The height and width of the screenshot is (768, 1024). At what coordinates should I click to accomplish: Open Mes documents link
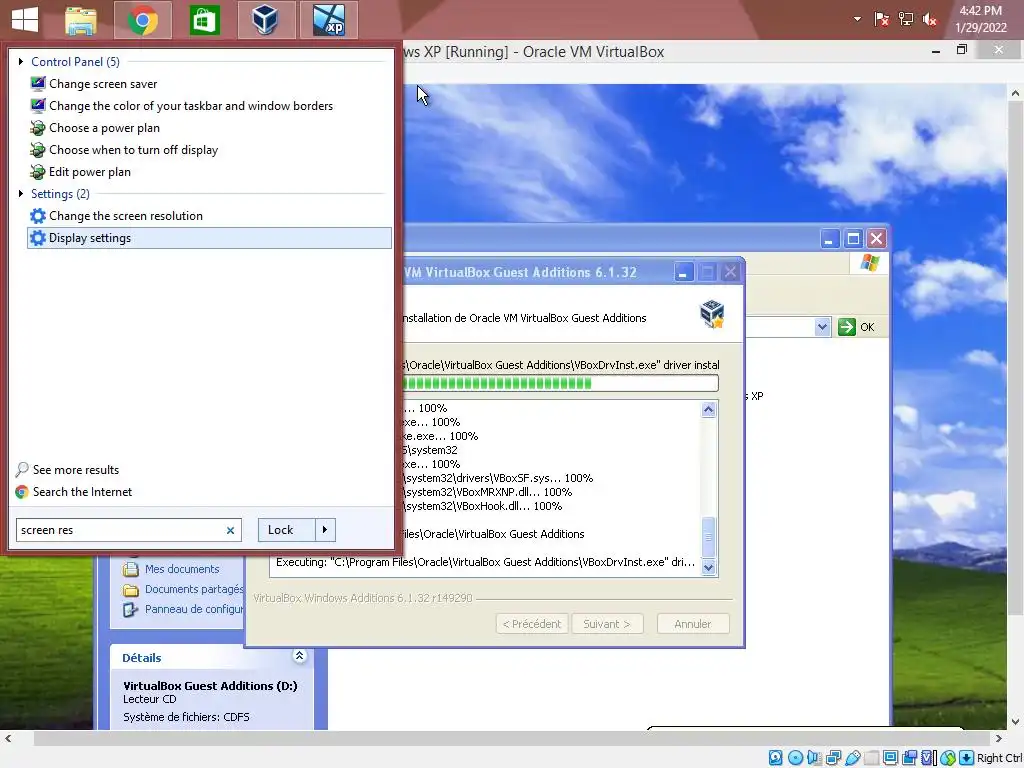click(x=182, y=569)
